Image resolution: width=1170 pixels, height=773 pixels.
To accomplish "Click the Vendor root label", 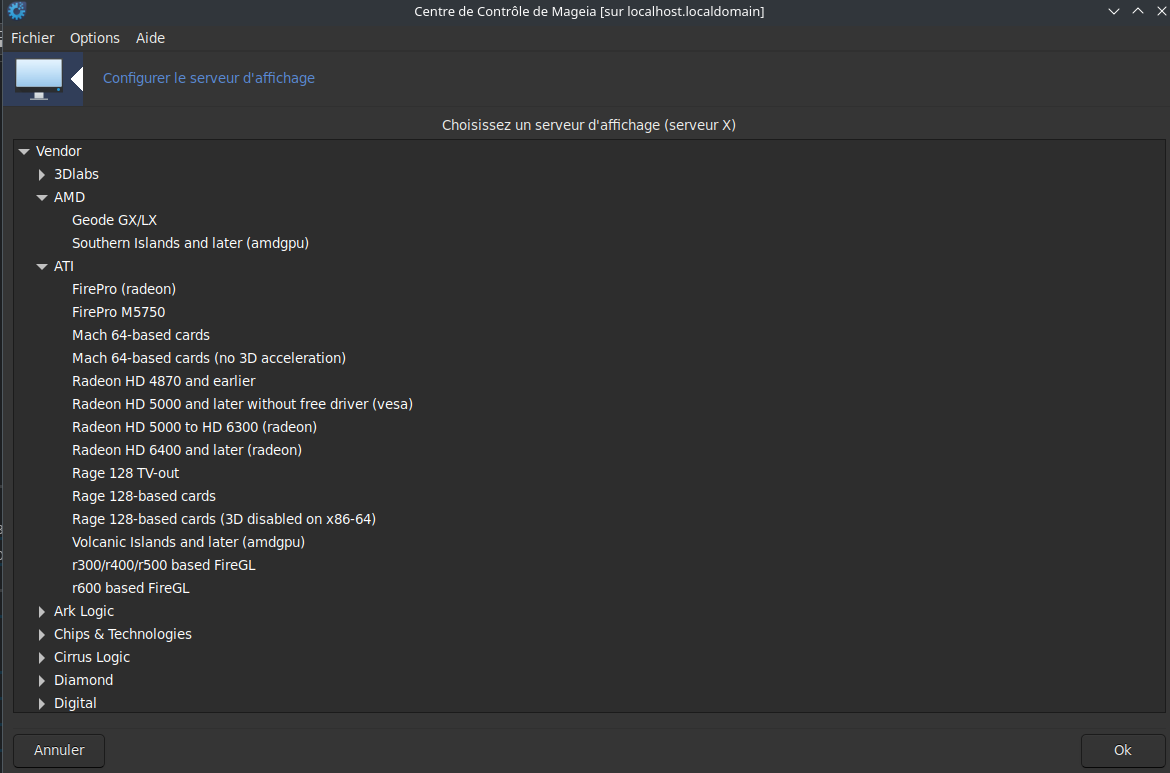I will (59, 151).
